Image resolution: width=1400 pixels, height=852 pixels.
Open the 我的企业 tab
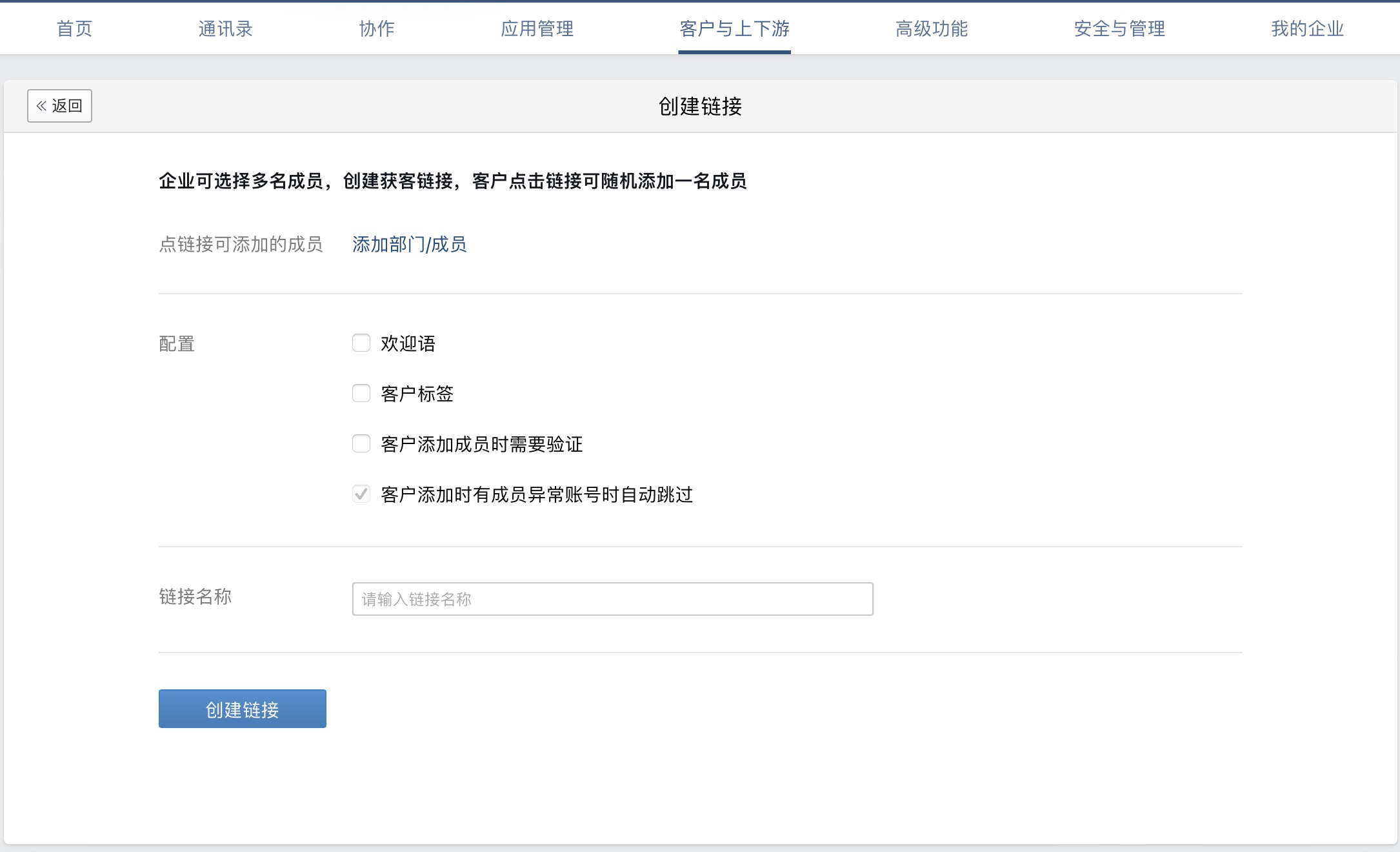click(1306, 28)
